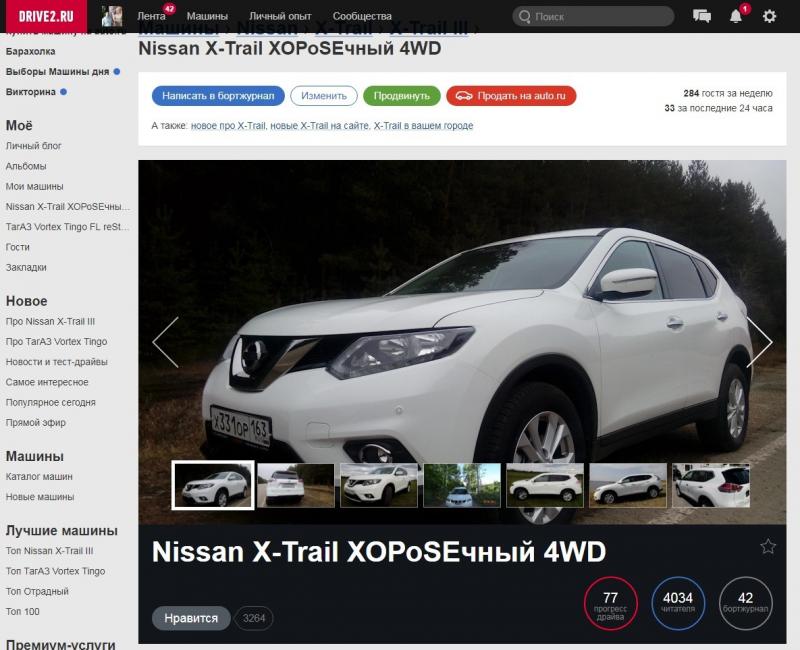This screenshot has height=650, width=800.
Task: Select the sixth thumbnail in the gallery
Action: click(628, 485)
